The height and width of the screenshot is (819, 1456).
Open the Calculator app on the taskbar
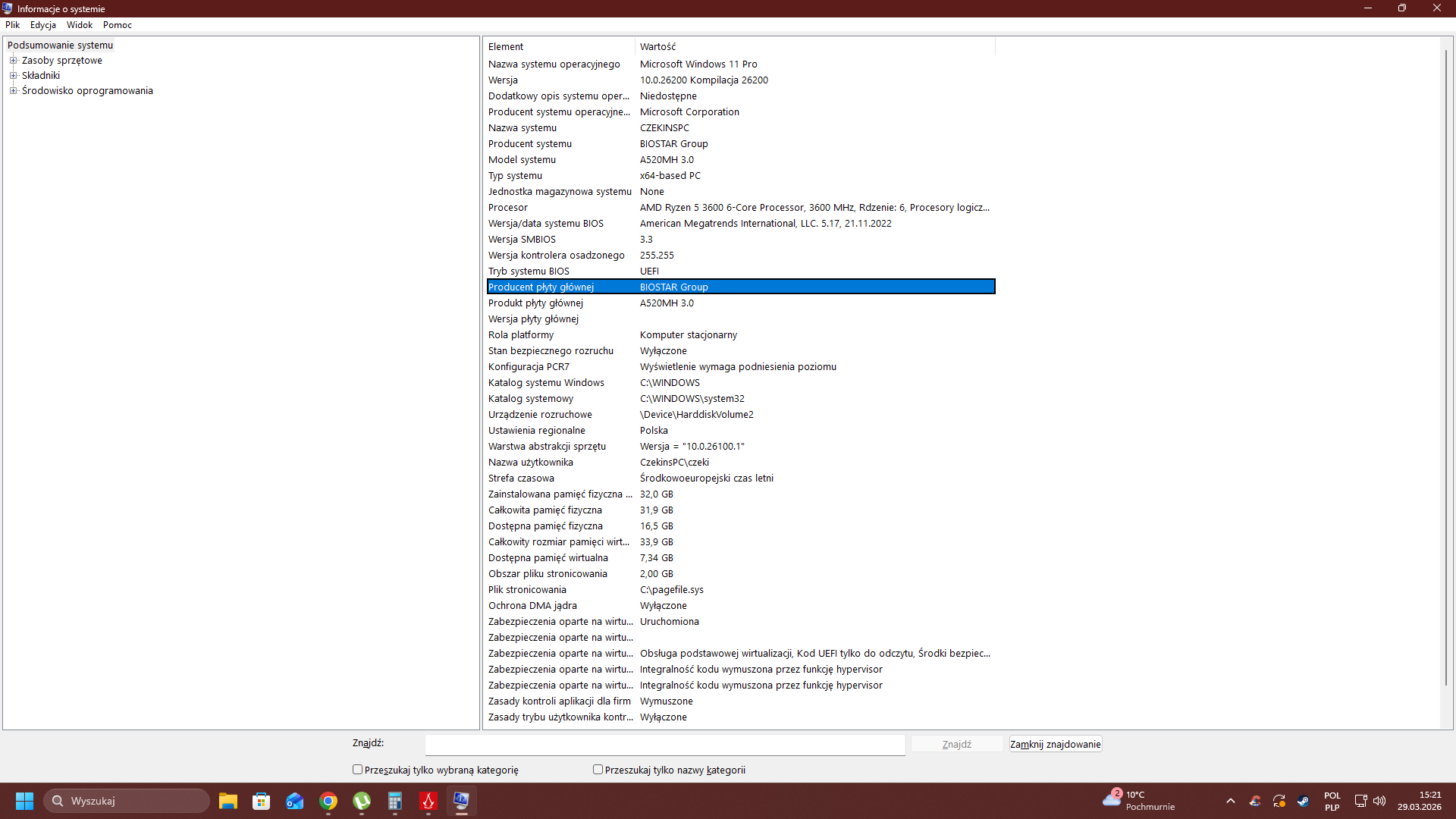point(395,801)
